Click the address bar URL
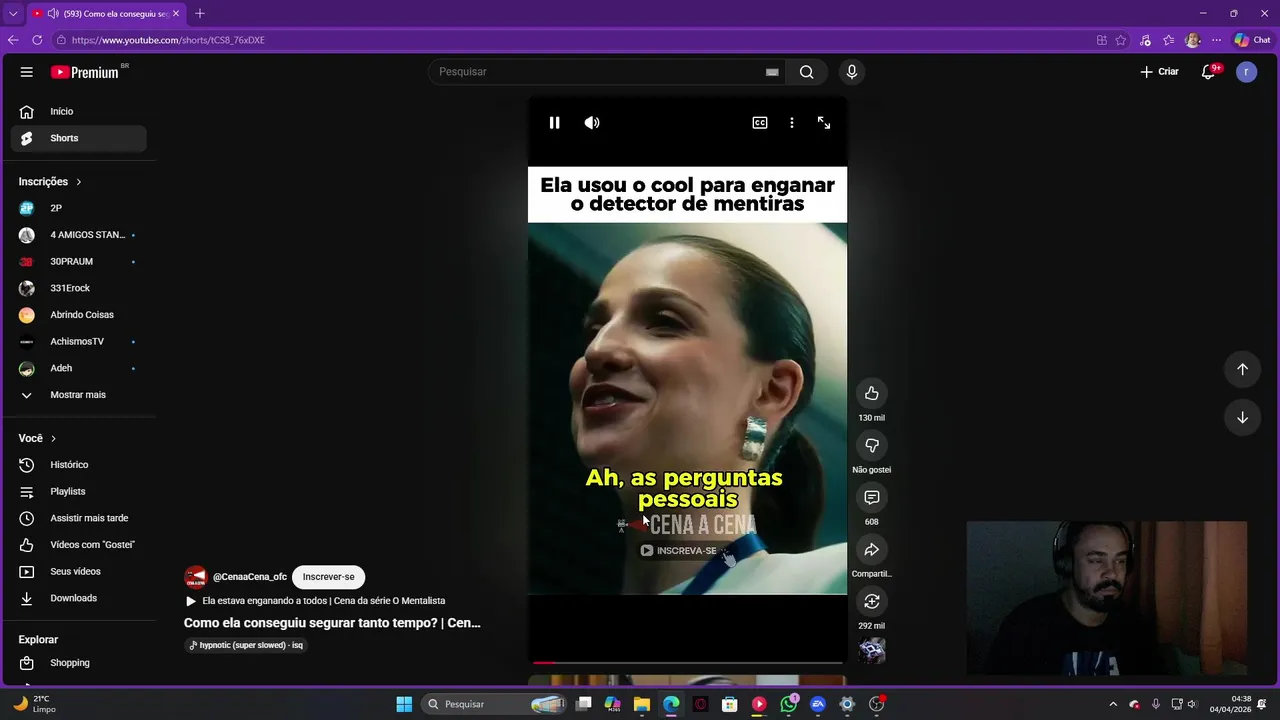The width and height of the screenshot is (1280, 720). (x=168, y=40)
